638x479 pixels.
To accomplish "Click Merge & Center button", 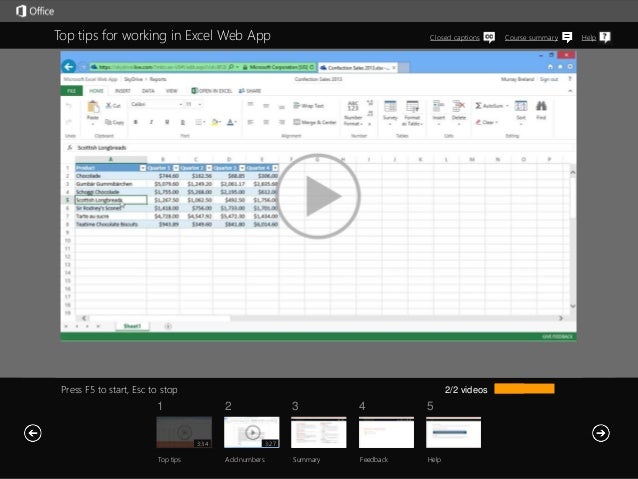I will (315, 122).
